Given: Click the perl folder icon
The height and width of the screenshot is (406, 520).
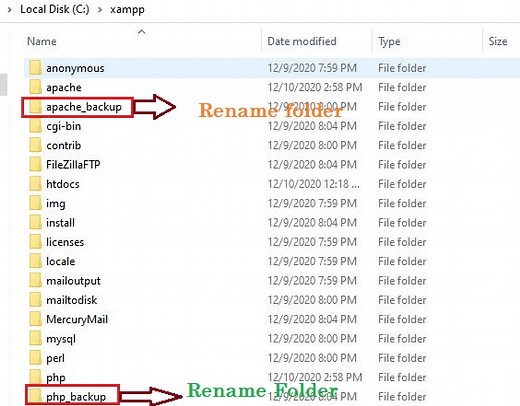Looking at the screenshot, I should point(35,358).
